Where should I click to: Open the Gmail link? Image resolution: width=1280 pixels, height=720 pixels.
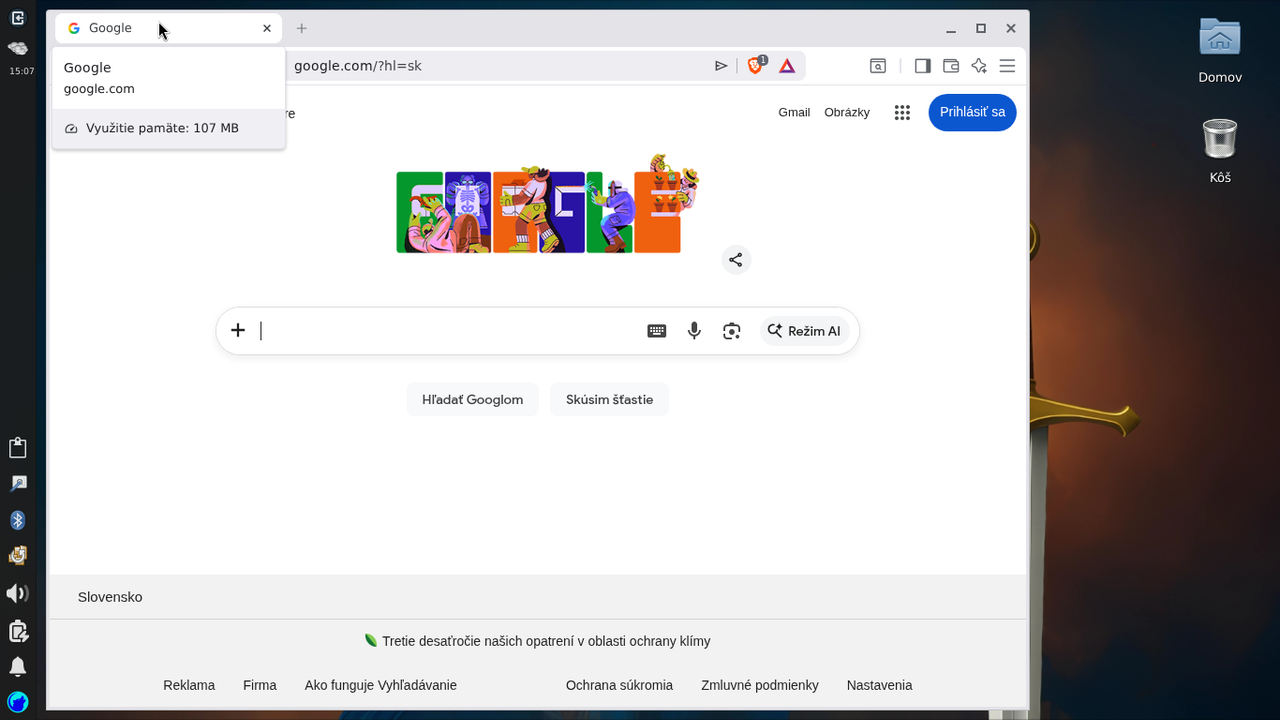point(794,112)
